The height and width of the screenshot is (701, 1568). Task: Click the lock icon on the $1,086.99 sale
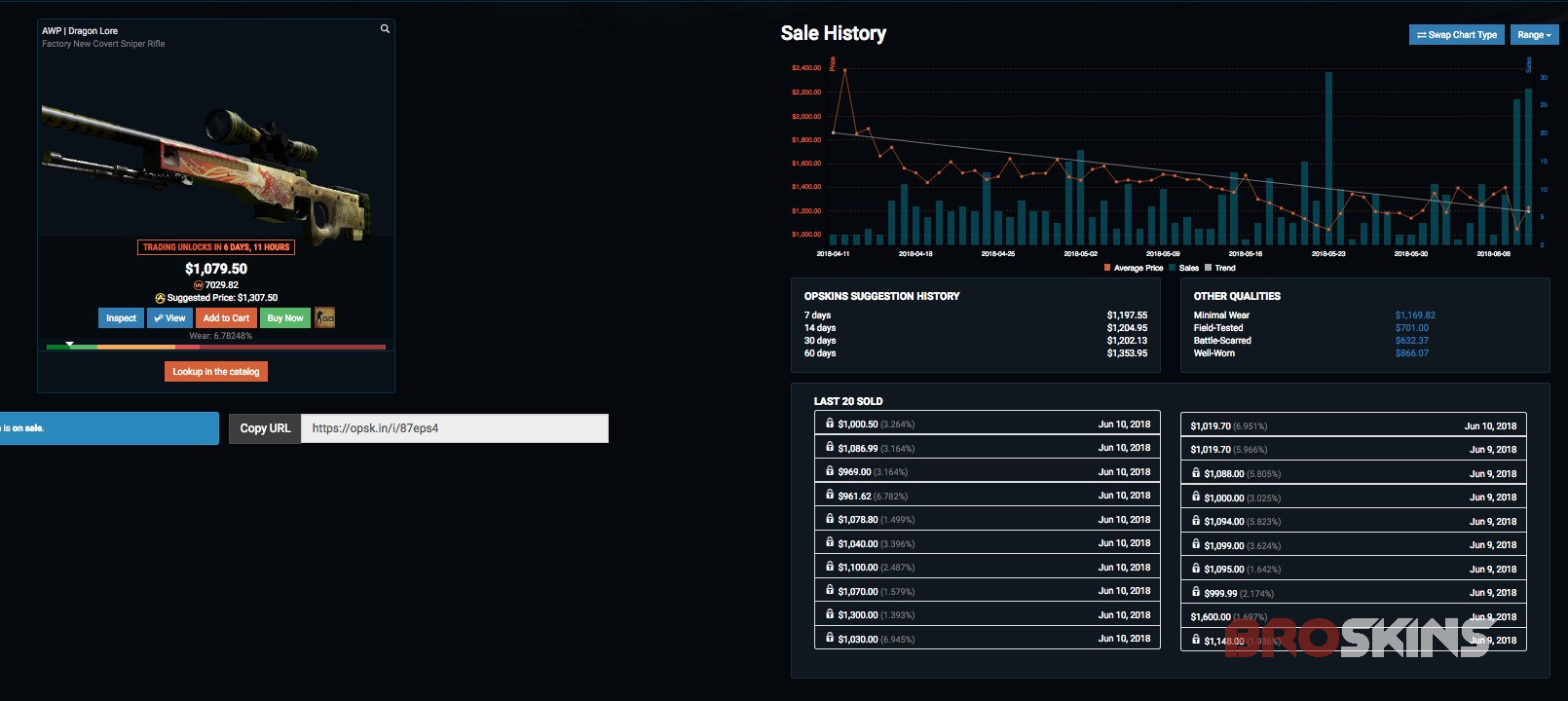[x=830, y=448]
